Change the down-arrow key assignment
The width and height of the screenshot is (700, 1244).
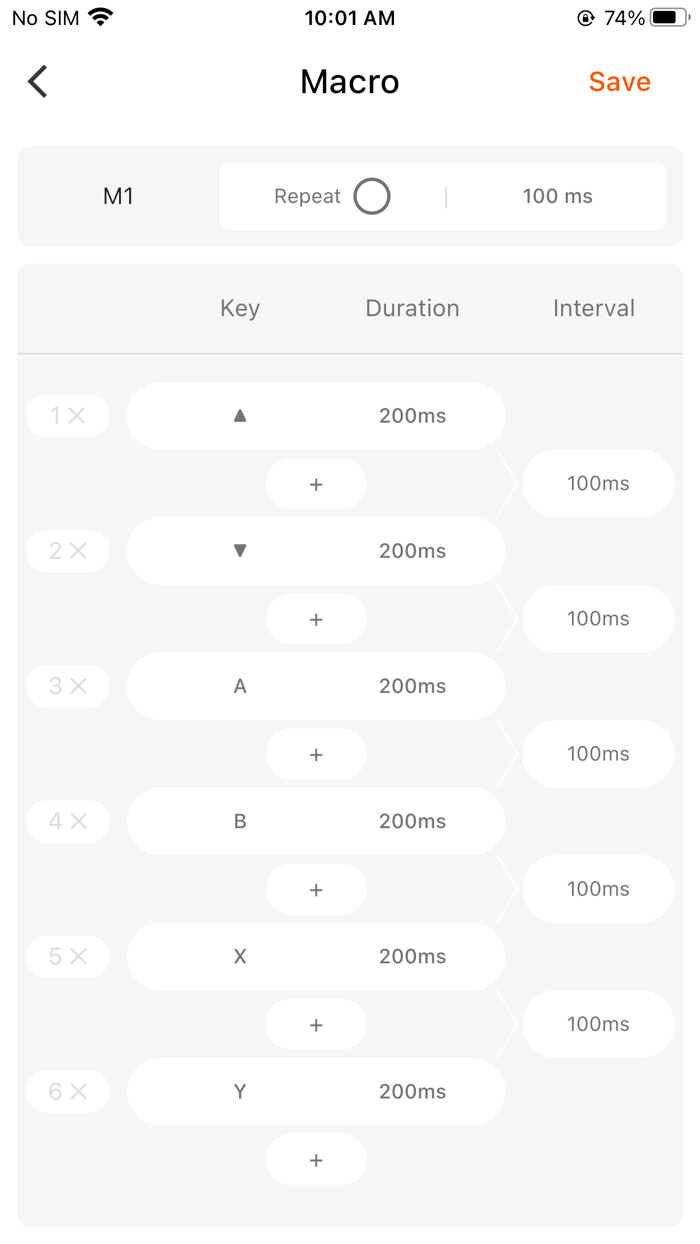(240, 551)
